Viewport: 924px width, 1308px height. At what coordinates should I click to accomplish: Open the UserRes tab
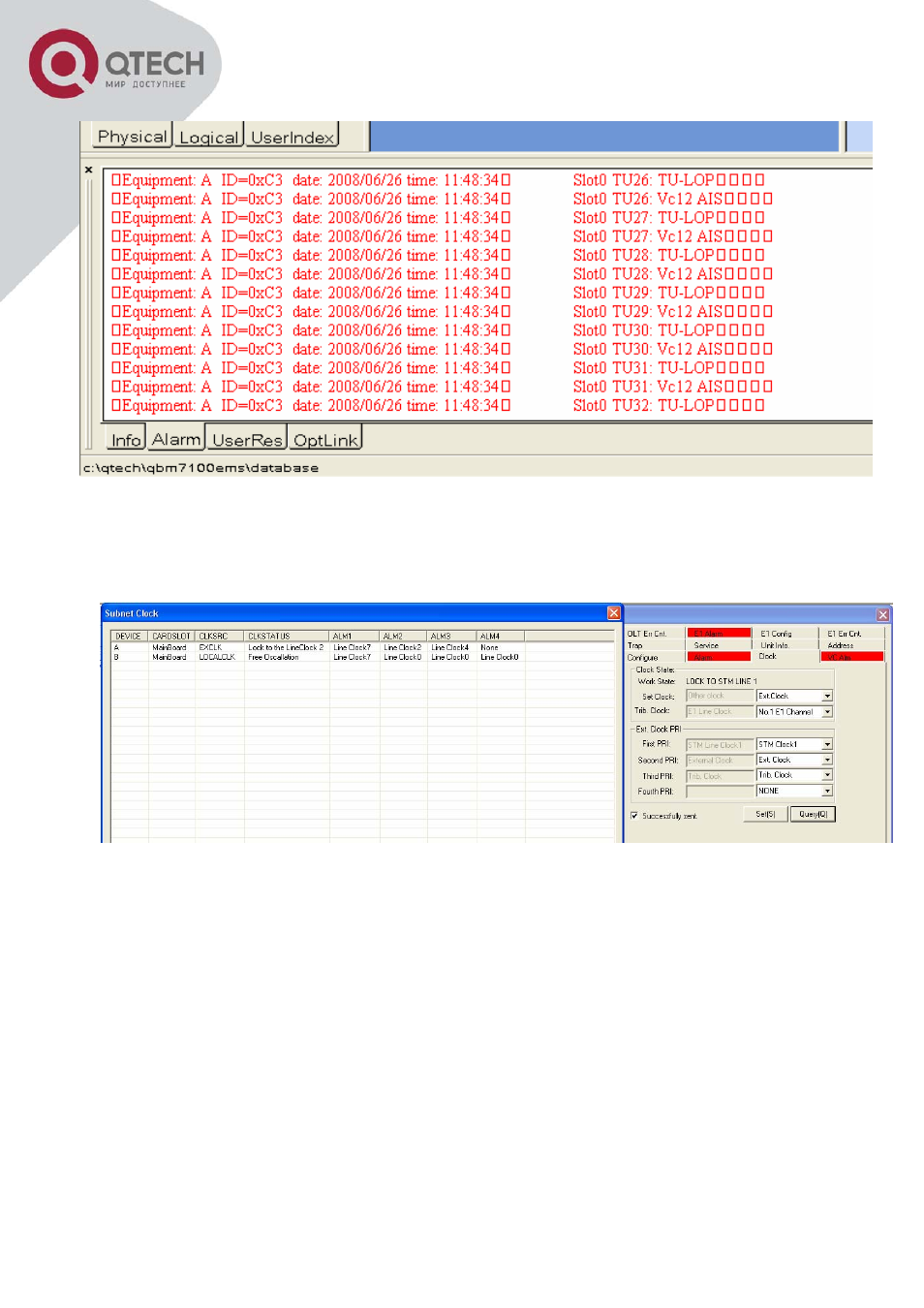[247, 440]
